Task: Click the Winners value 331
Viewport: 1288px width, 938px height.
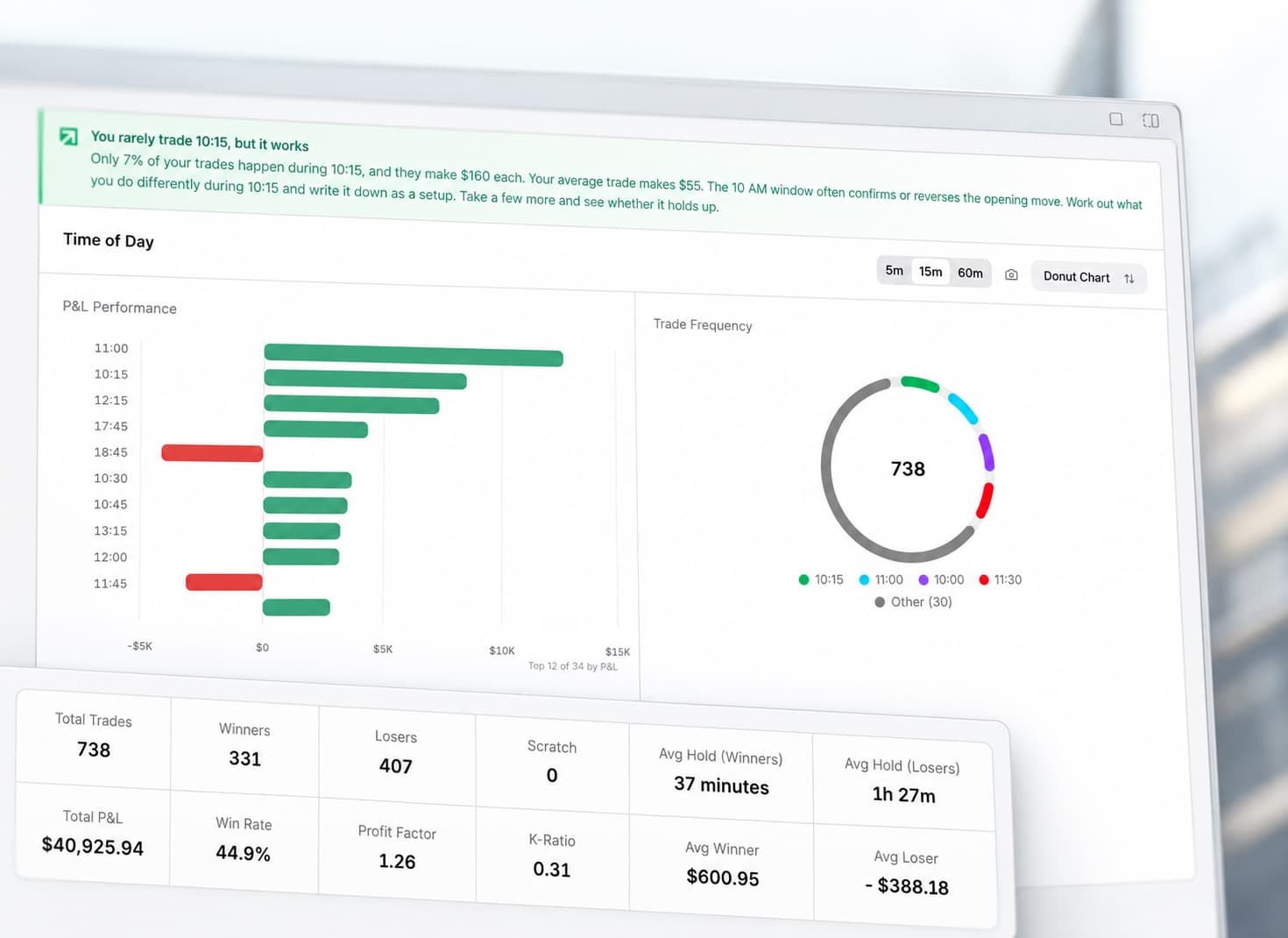Action: 245,758
